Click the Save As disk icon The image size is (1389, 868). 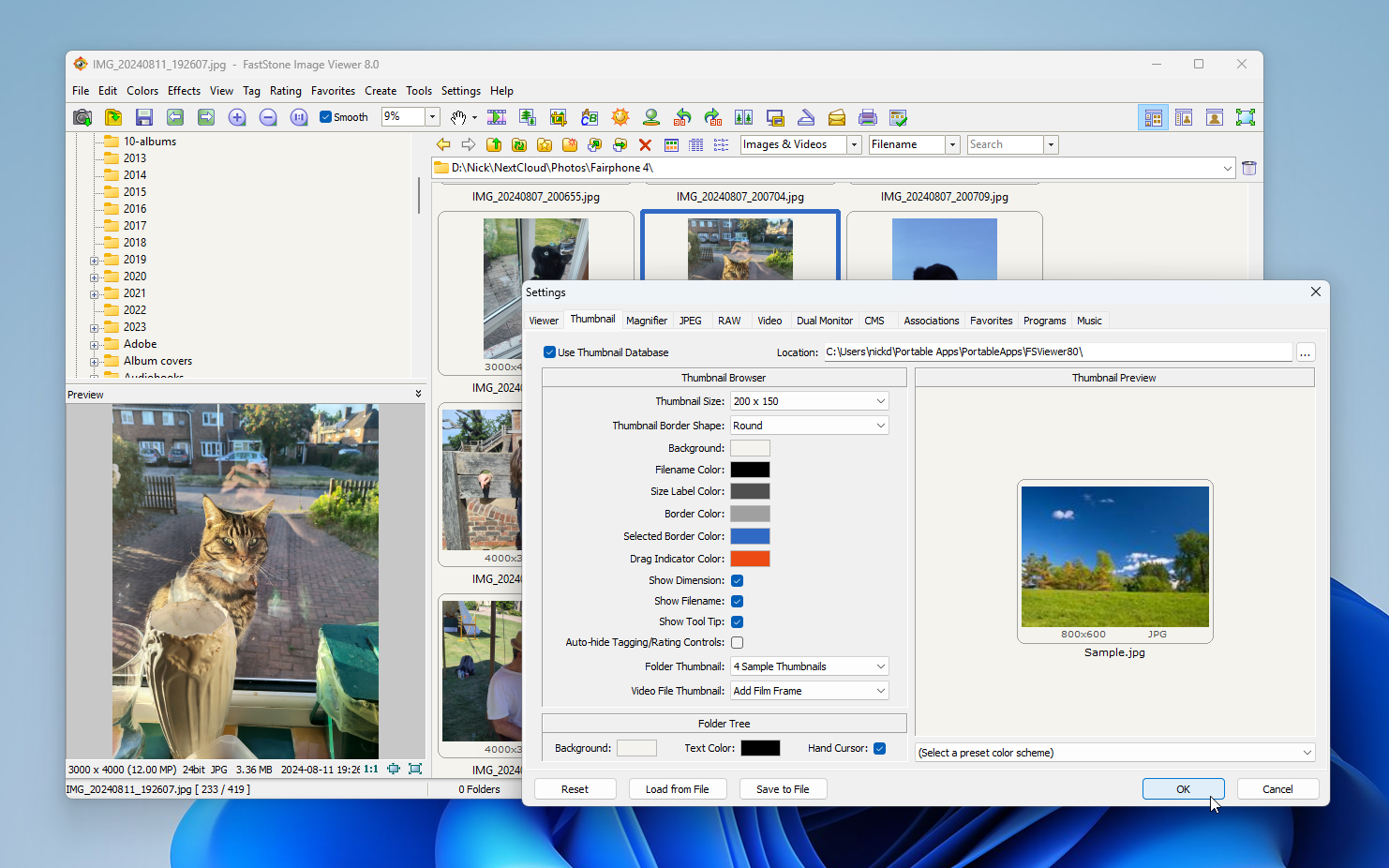point(143,117)
